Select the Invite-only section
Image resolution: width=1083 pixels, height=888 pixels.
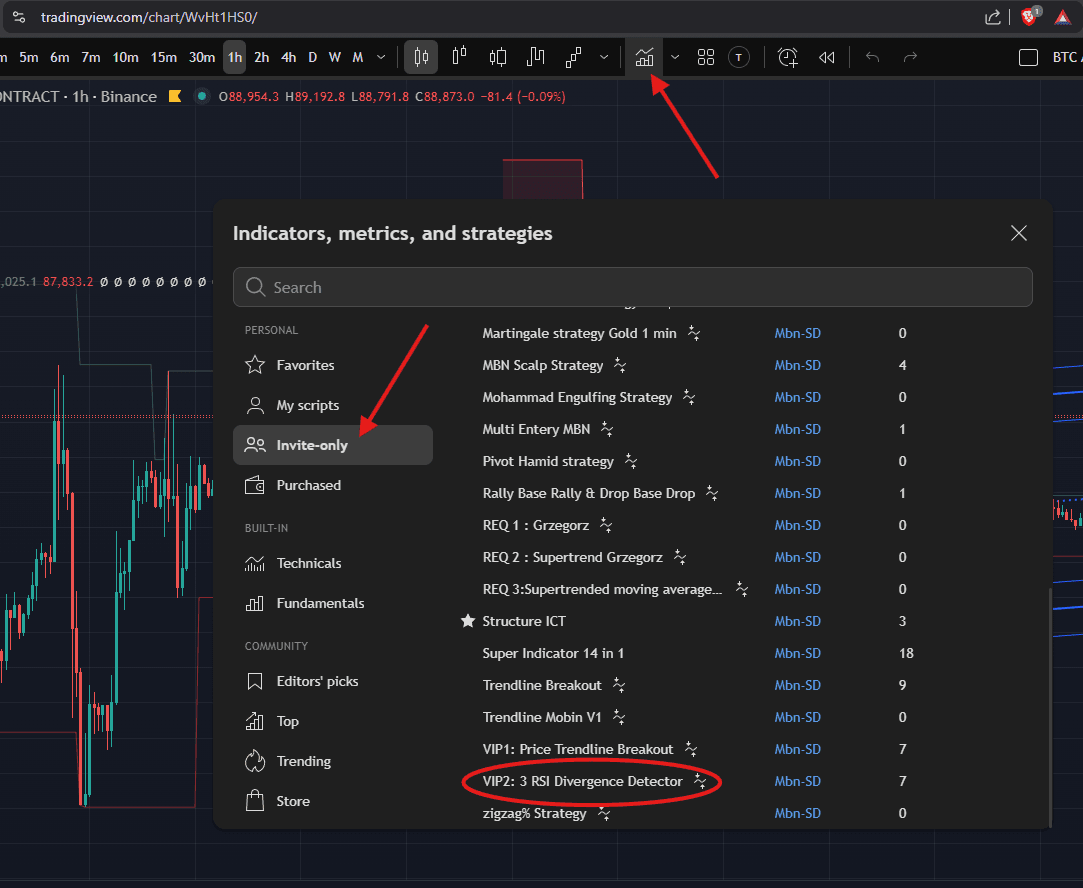[333, 445]
